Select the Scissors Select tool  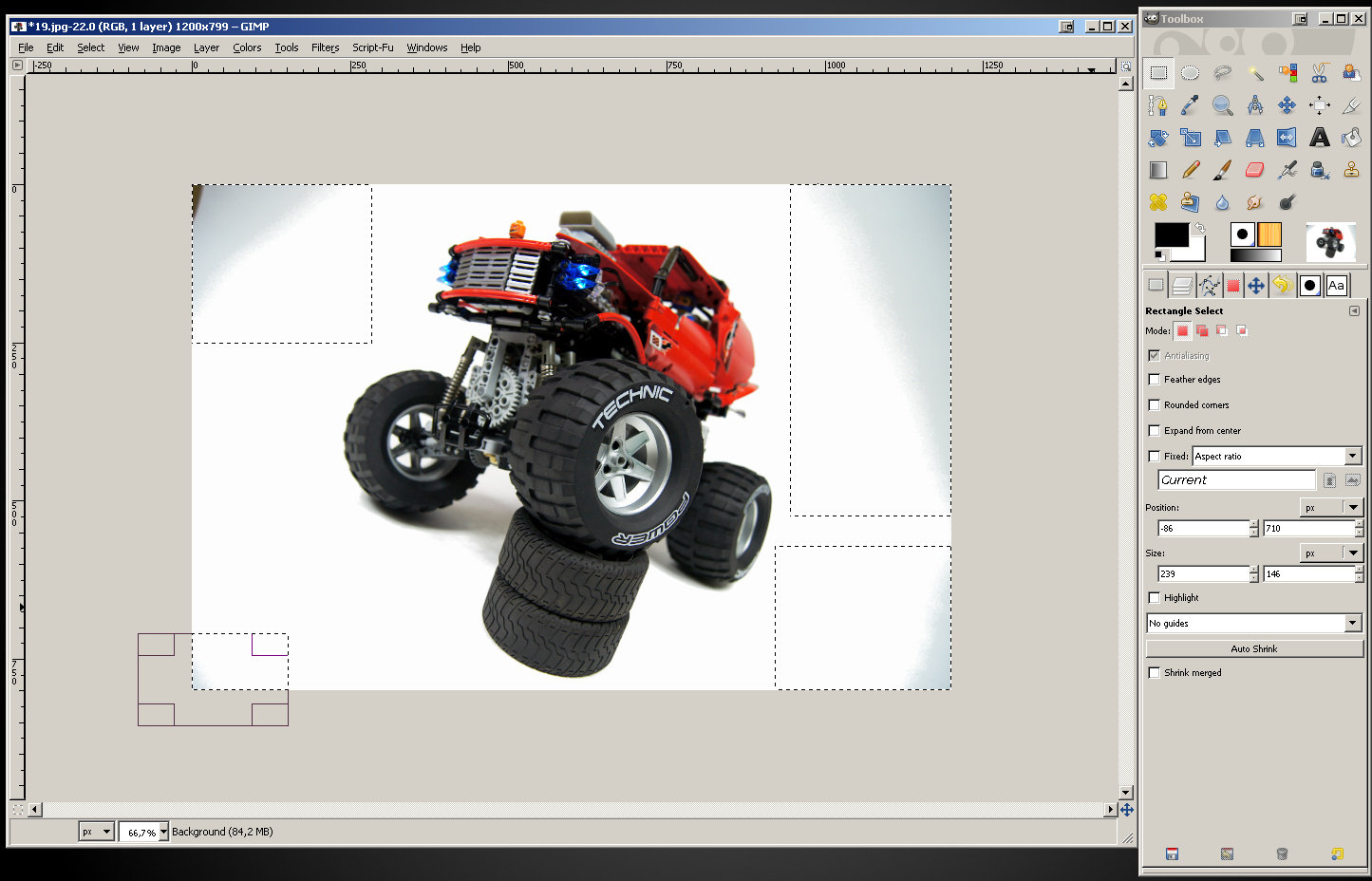pos(1320,73)
